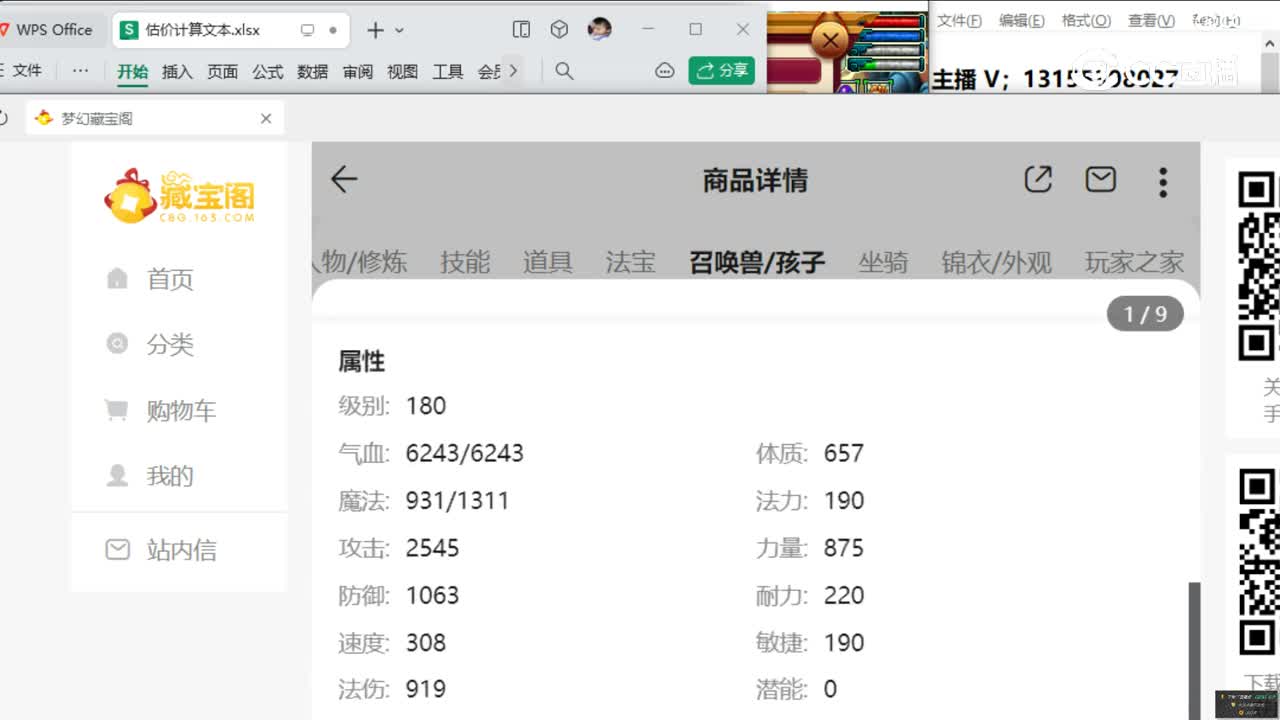1280x720 pixels.
Task: Expand the new tab dropdown arrow
Action: [400, 30]
